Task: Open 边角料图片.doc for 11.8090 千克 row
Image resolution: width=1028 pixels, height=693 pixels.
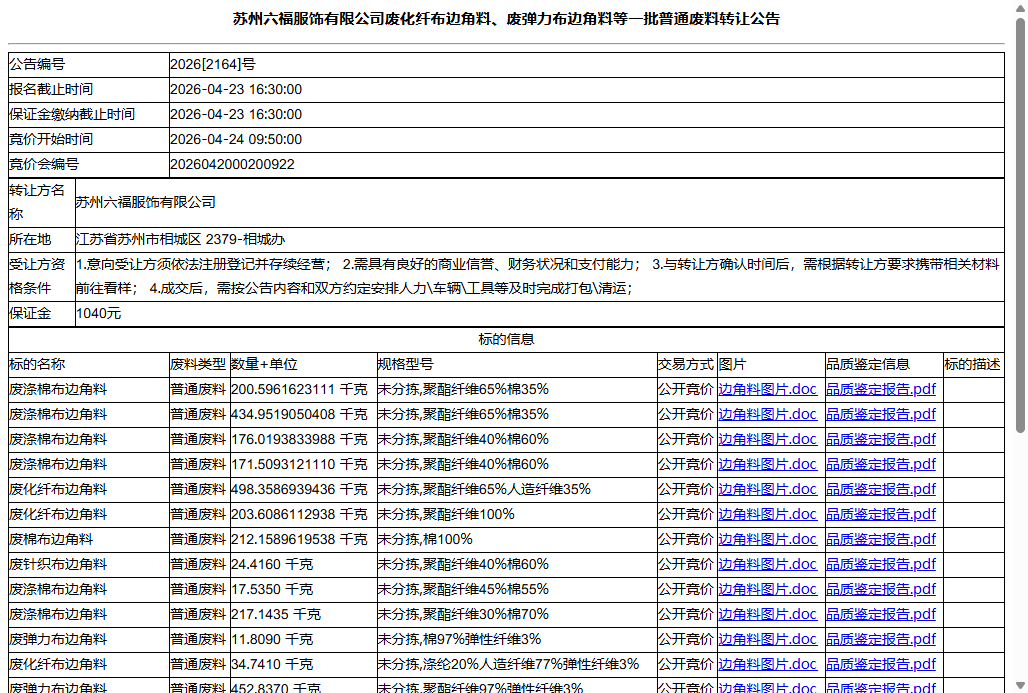Action: click(767, 639)
